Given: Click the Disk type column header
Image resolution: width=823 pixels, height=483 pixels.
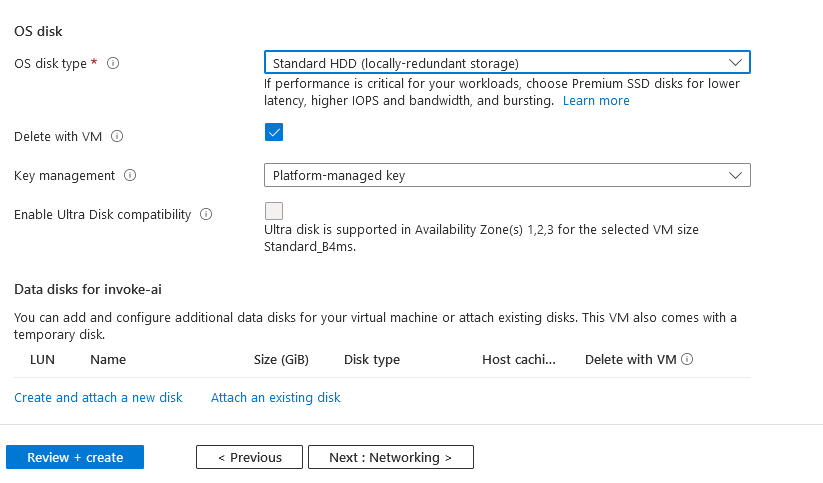Looking at the screenshot, I should [x=372, y=360].
